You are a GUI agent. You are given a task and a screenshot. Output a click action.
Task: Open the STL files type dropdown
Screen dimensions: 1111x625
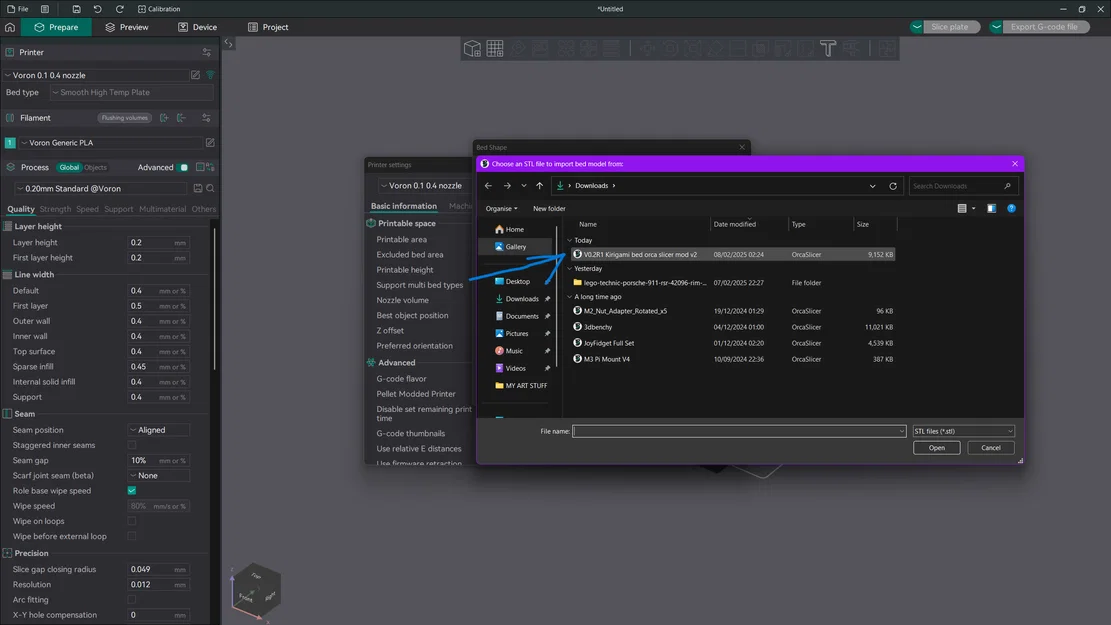963,431
